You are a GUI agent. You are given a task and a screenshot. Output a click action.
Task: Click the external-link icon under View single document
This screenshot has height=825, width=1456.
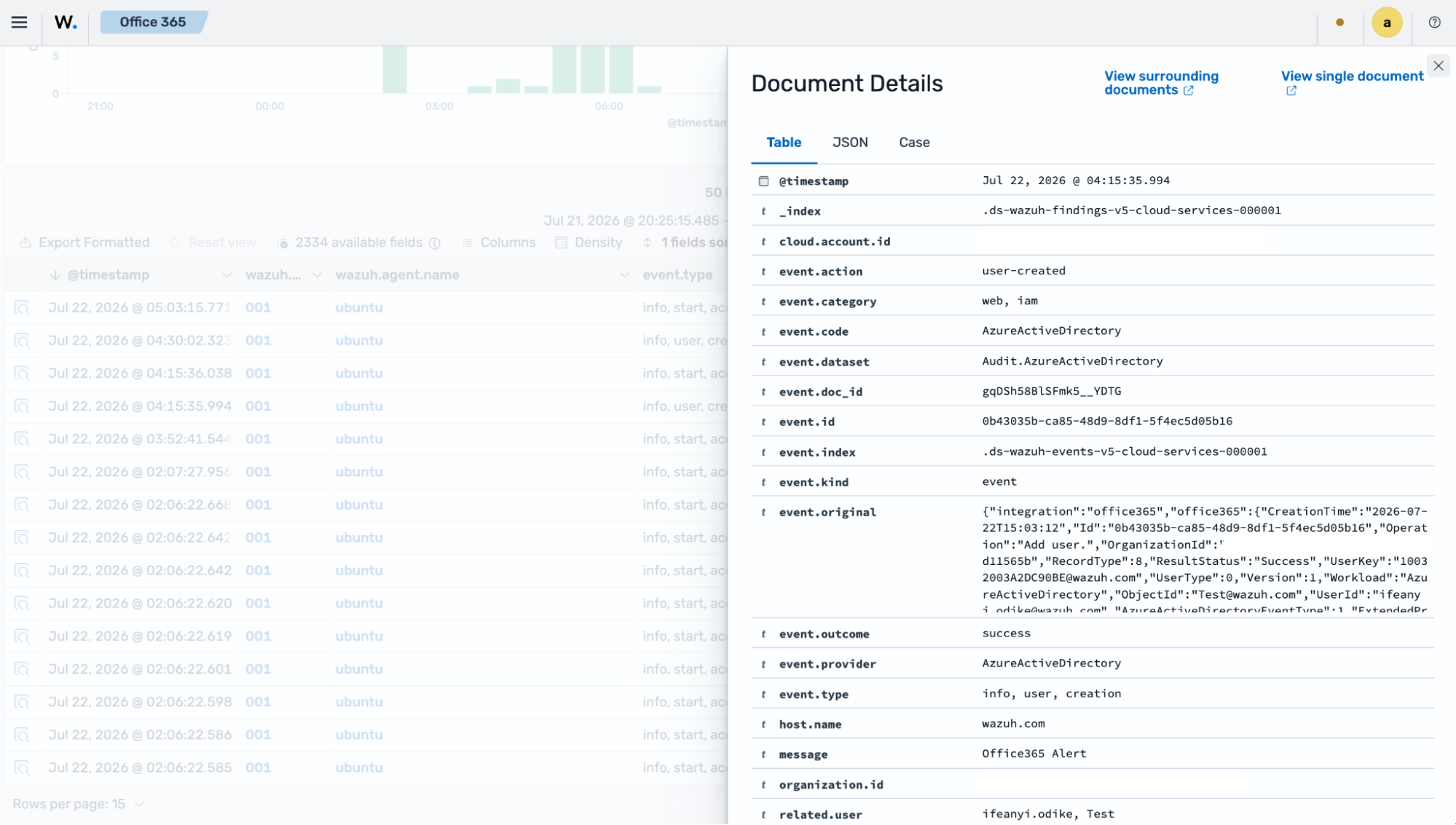point(1291,91)
